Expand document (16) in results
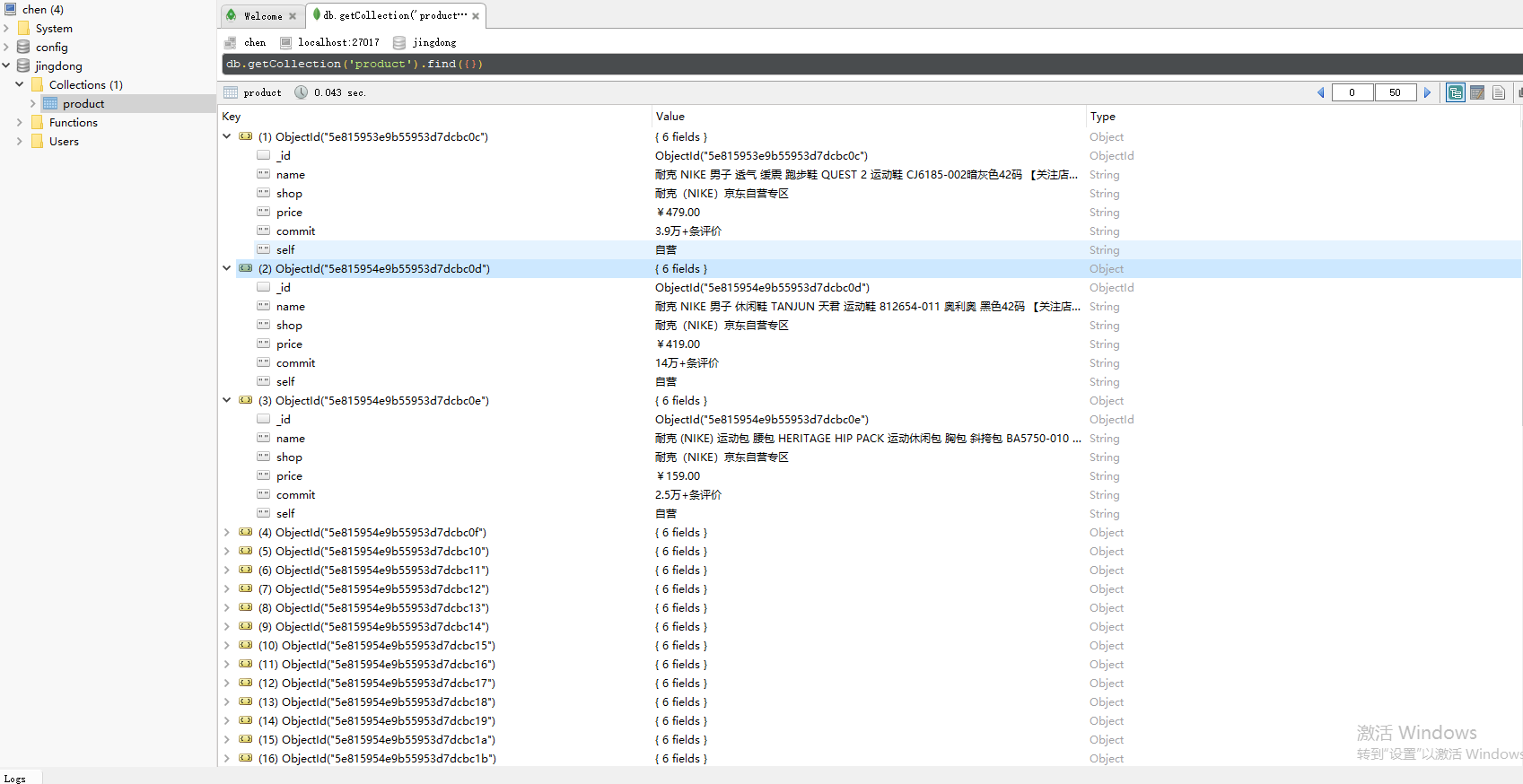1523x784 pixels. coord(227,758)
